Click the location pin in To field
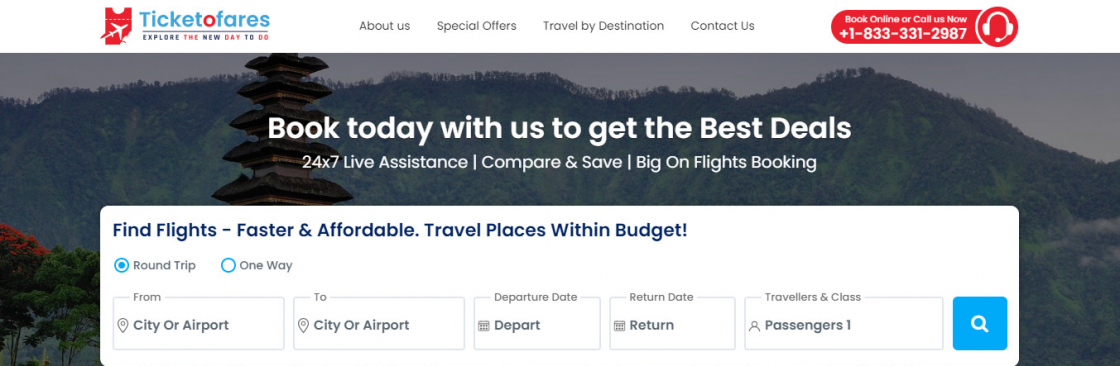This screenshot has width=1120, height=366. pos(303,325)
